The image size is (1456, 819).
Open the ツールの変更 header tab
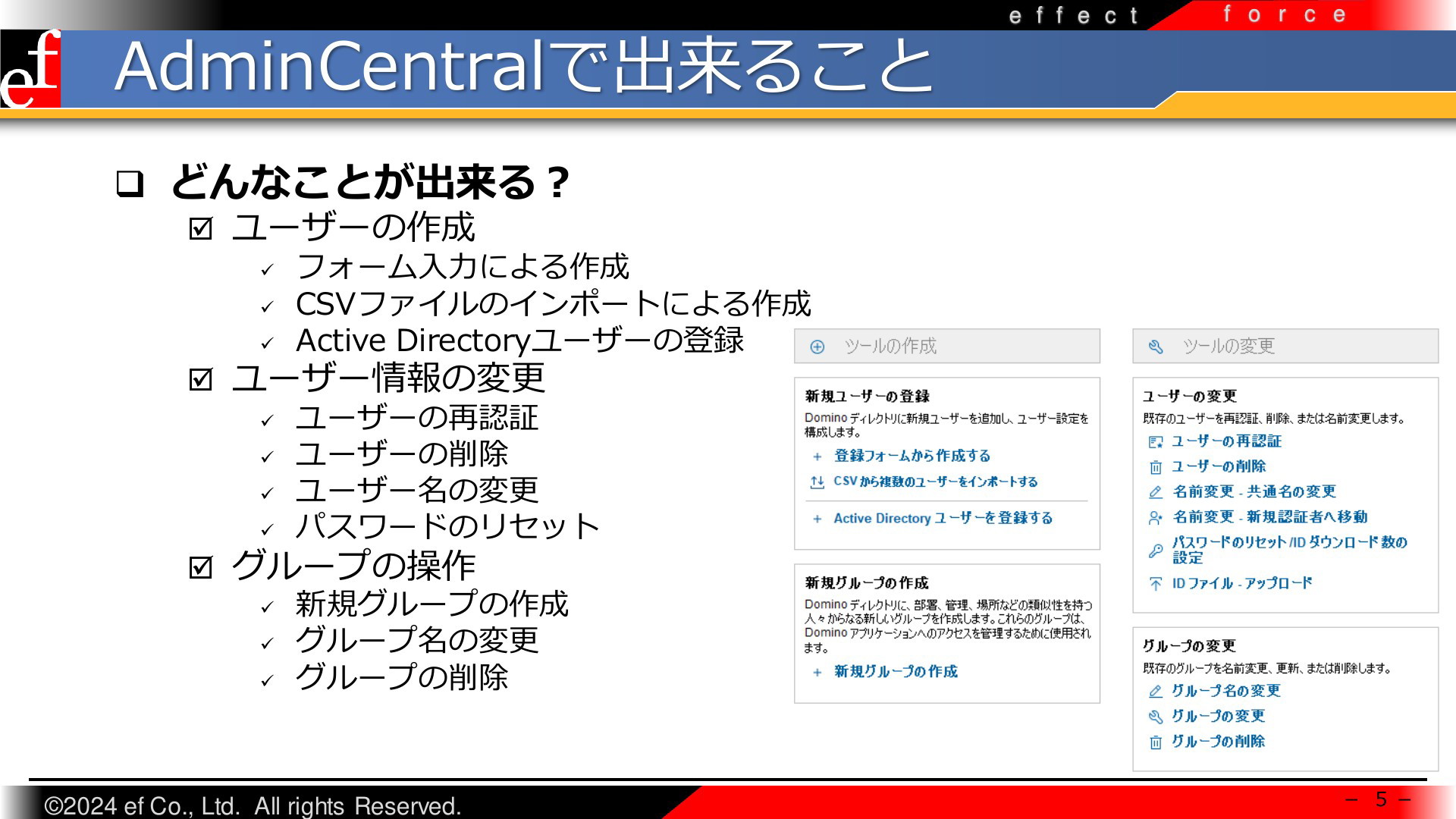[x=1285, y=346]
